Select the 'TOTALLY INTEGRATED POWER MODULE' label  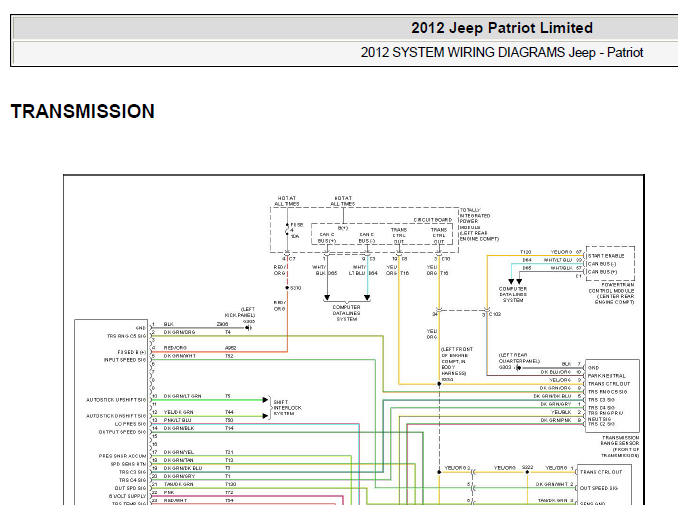click(x=474, y=218)
